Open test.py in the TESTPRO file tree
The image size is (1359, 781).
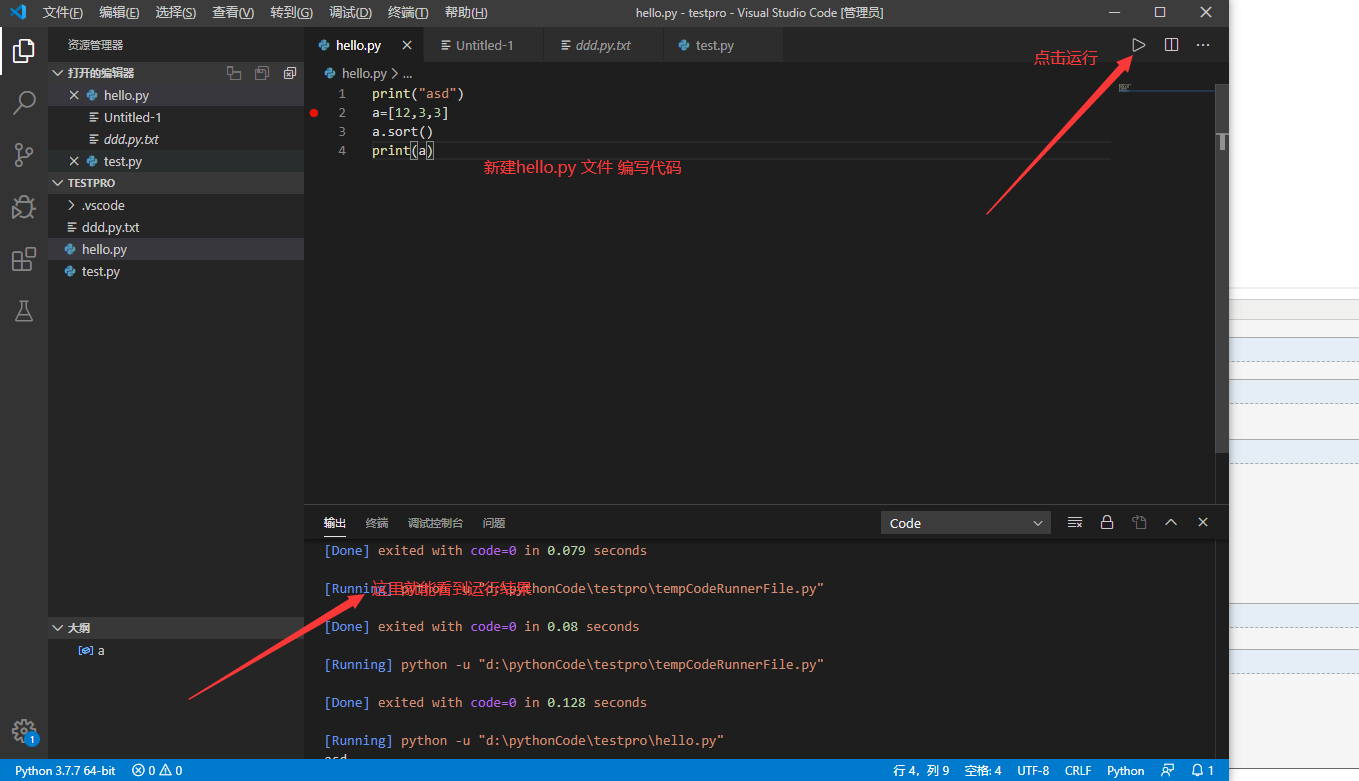(176, 271)
